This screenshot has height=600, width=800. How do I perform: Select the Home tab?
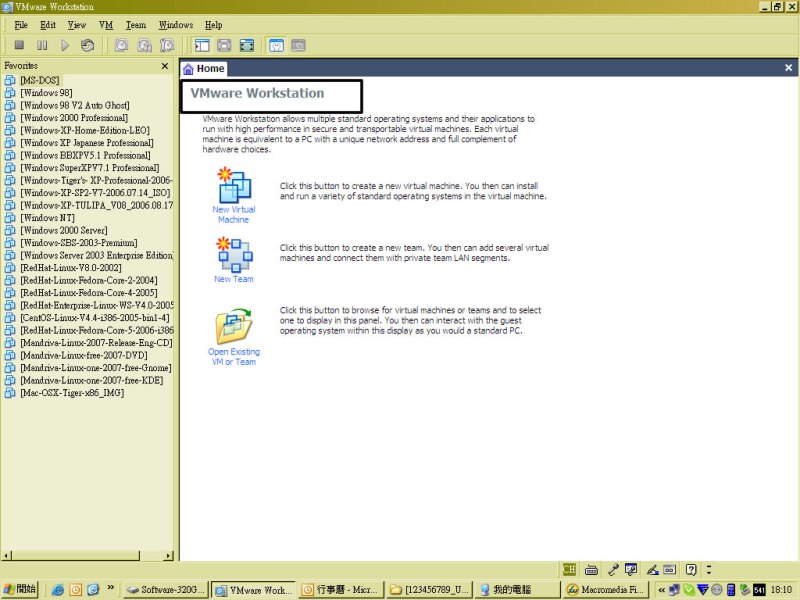(x=204, y=68)
